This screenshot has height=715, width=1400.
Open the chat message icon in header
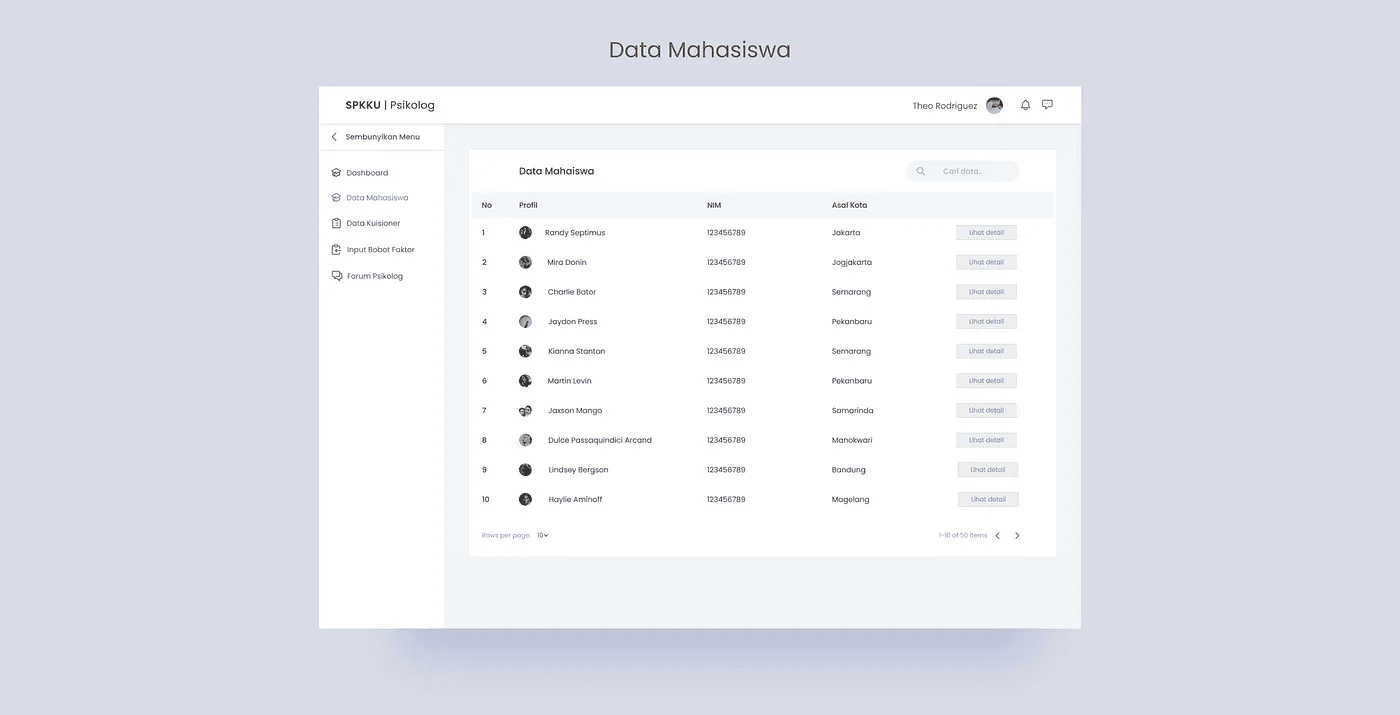click(1047, 105)
